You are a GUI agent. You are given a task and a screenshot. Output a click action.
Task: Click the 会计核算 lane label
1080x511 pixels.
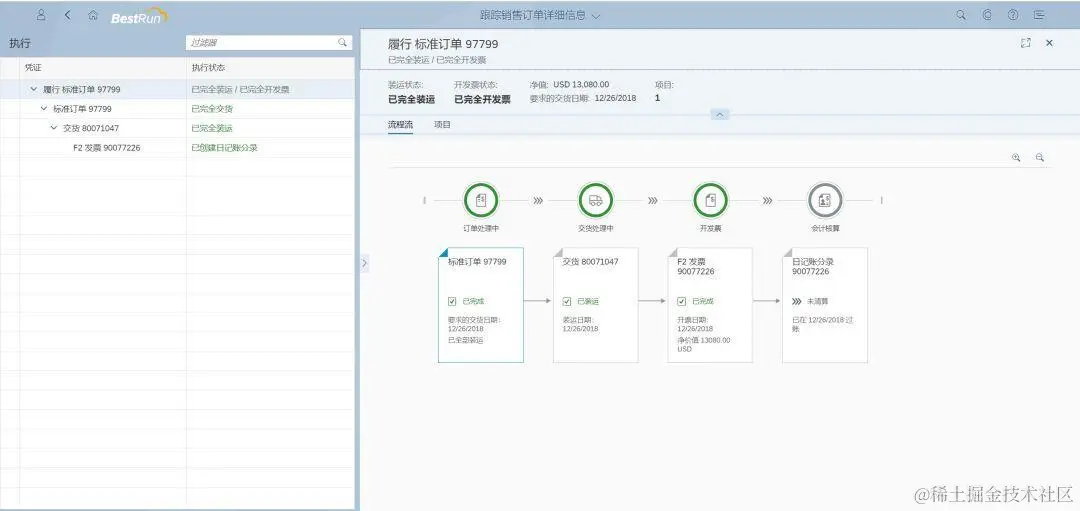coord(824,228)
